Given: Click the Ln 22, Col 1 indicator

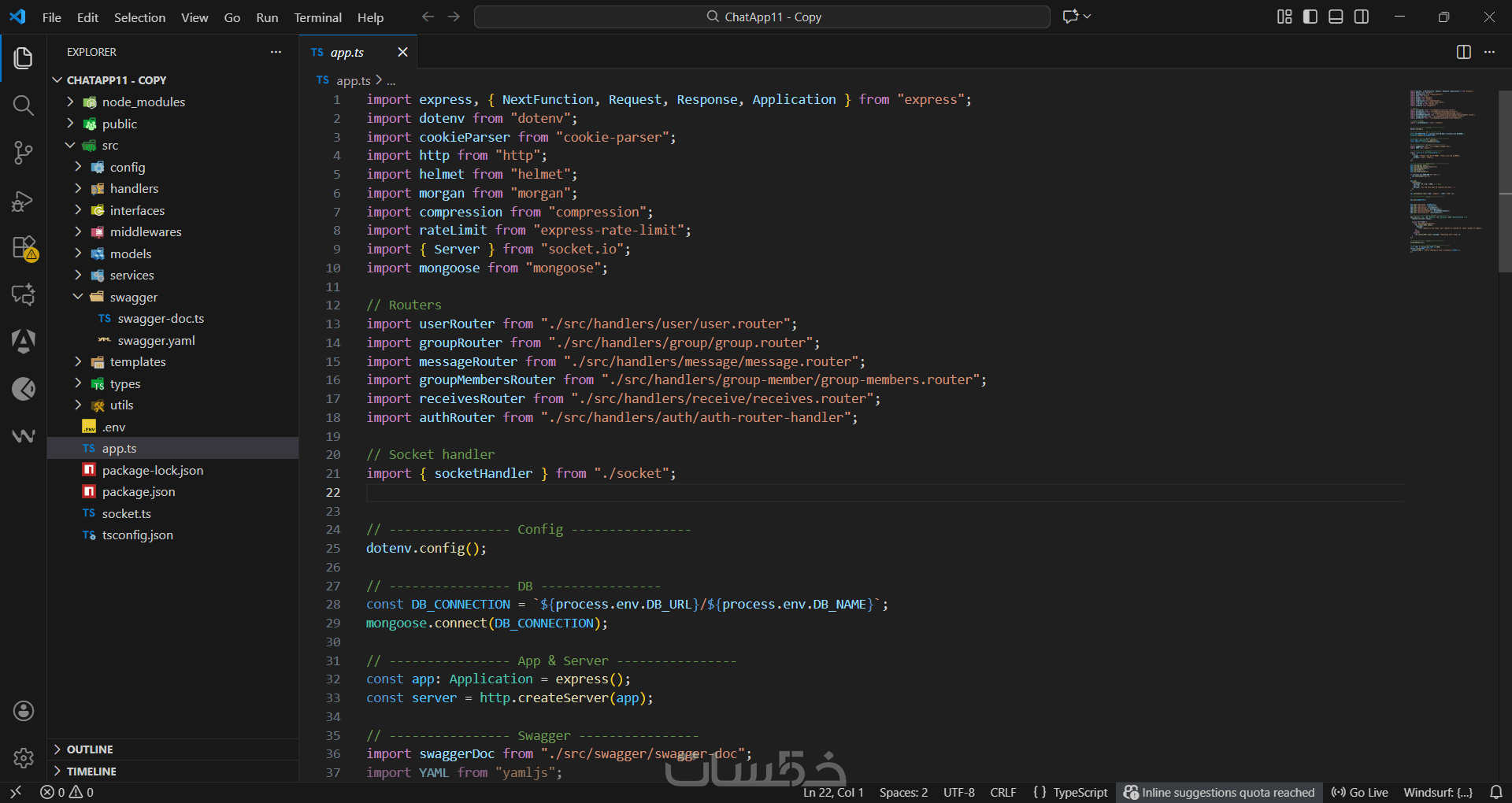Looking at the screenshot, I should tap(833, 792).
